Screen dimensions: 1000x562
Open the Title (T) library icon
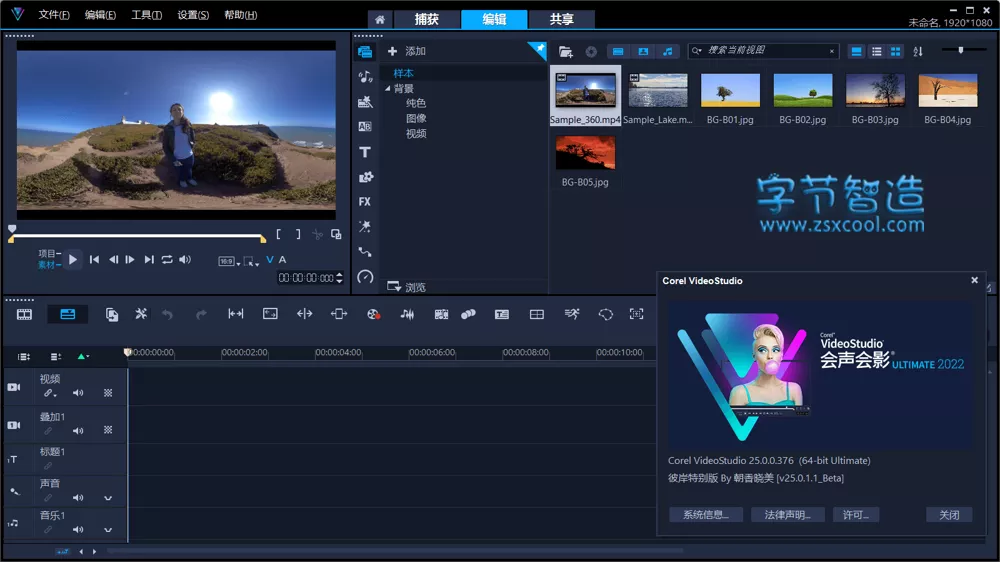coord(365,152)
